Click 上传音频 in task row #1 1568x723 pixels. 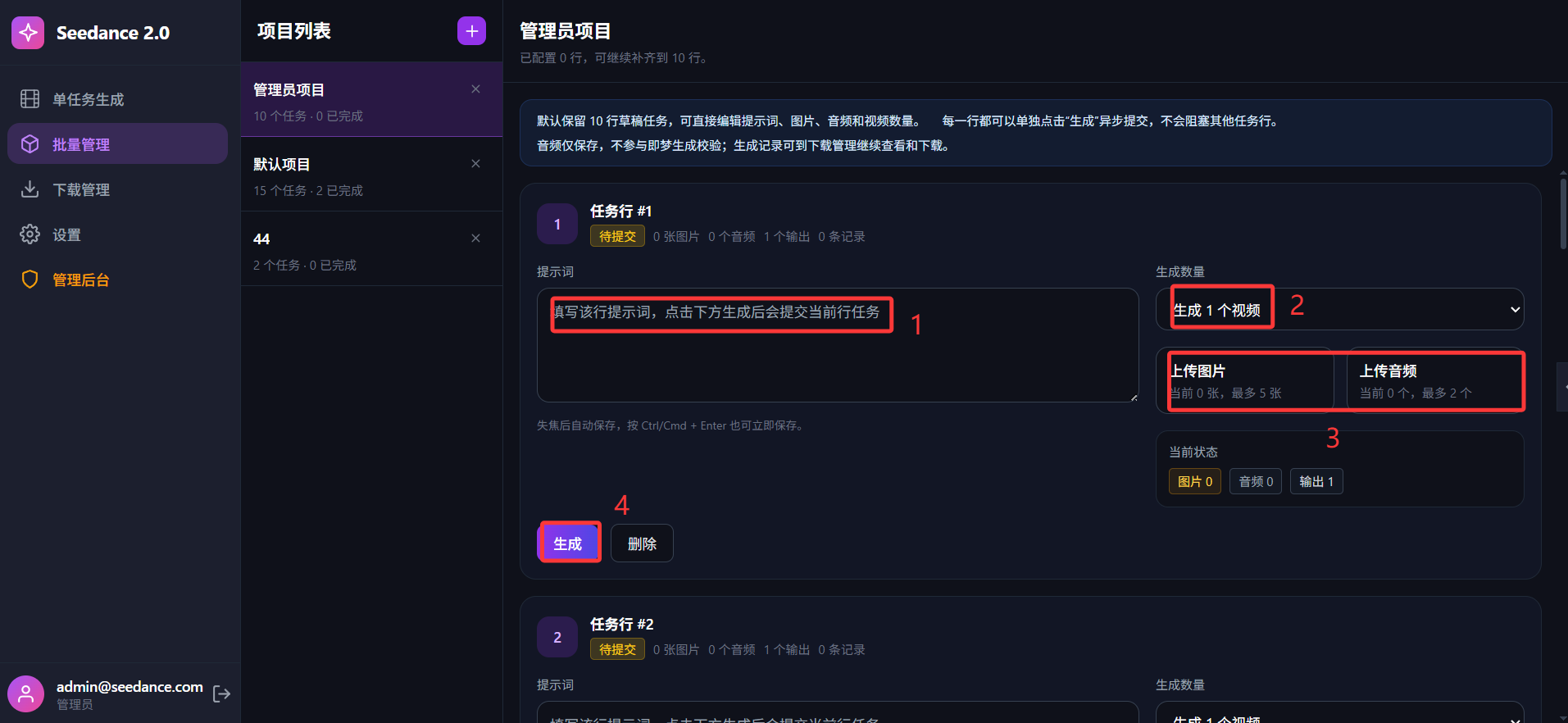point(1435,380)
